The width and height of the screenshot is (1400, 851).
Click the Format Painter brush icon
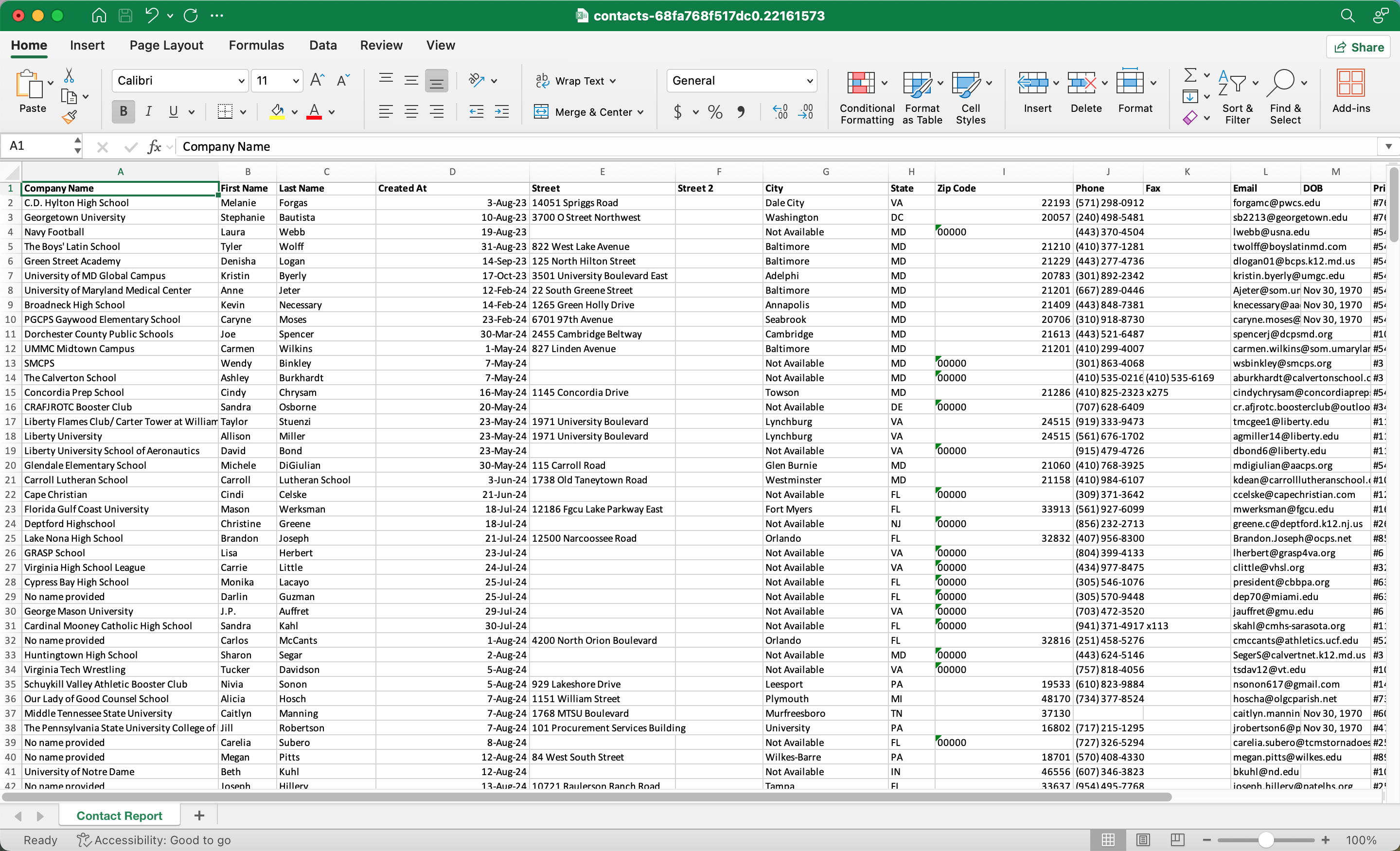(70, 118)
